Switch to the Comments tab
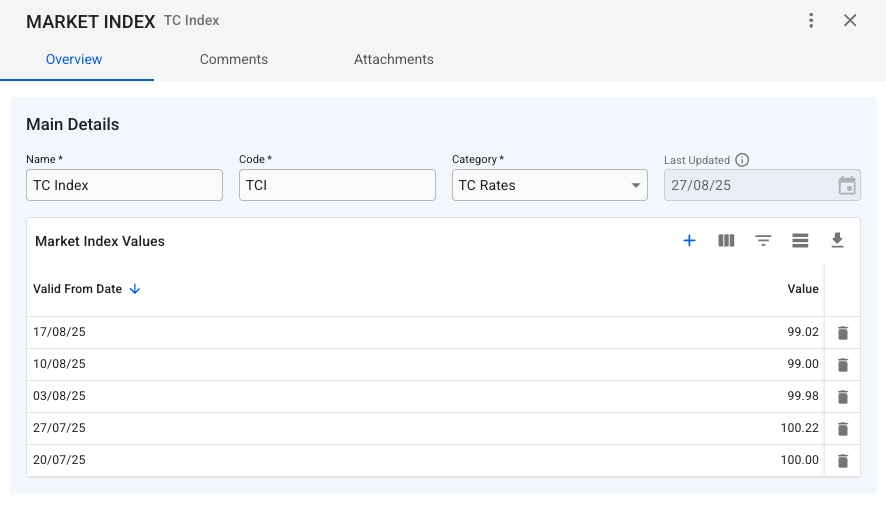 234,59
